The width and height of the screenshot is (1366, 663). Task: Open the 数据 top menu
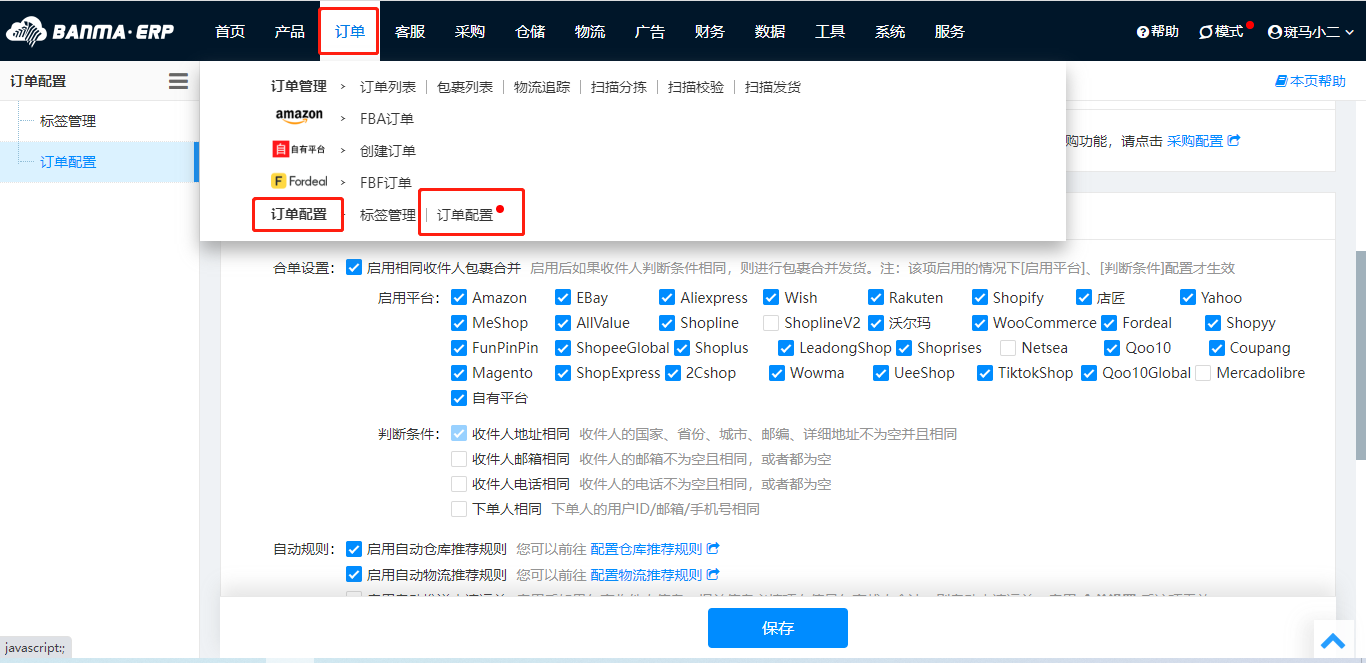pos(770,31)
